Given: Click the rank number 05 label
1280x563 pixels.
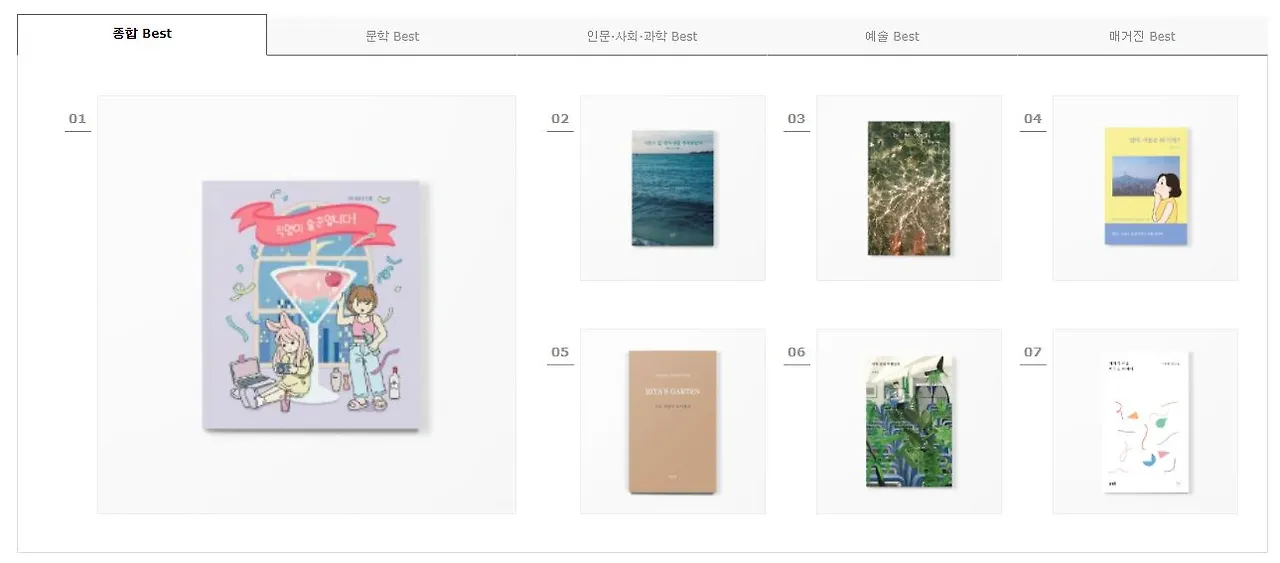Looking at the screenshot, I should click(560, 352).
